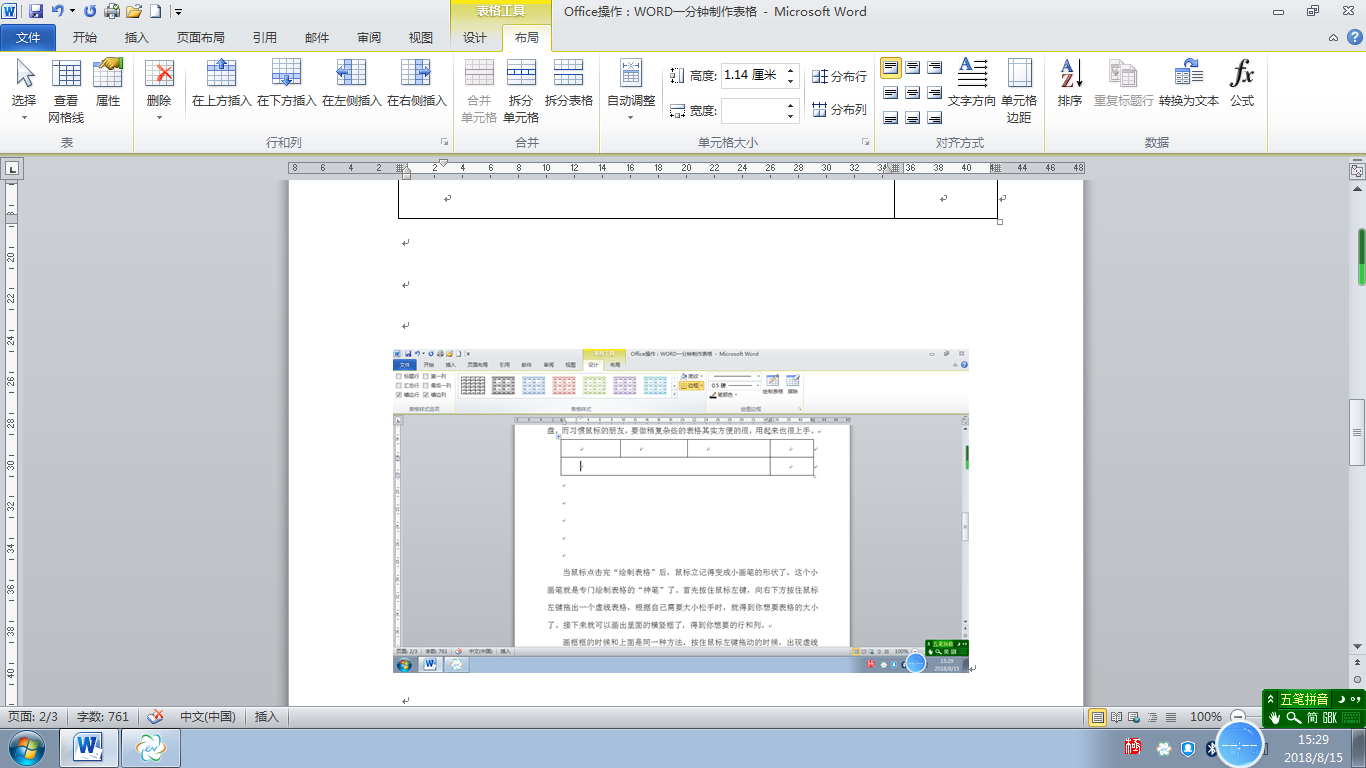Image resolution: width=1366 pixels, height=768 pixels.
Task: Open the 单元格大小 group dialog launcher
Action: click(865, 143)
